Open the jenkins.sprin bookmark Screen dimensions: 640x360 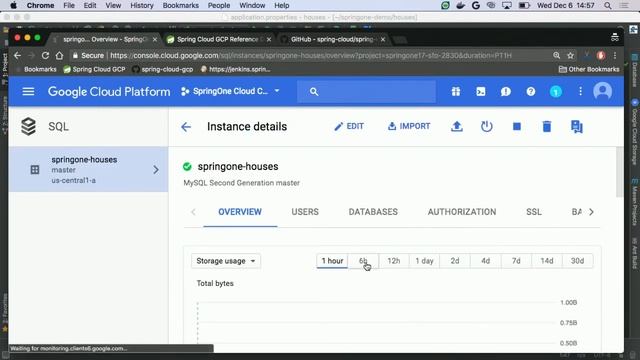tap(236, 69)
